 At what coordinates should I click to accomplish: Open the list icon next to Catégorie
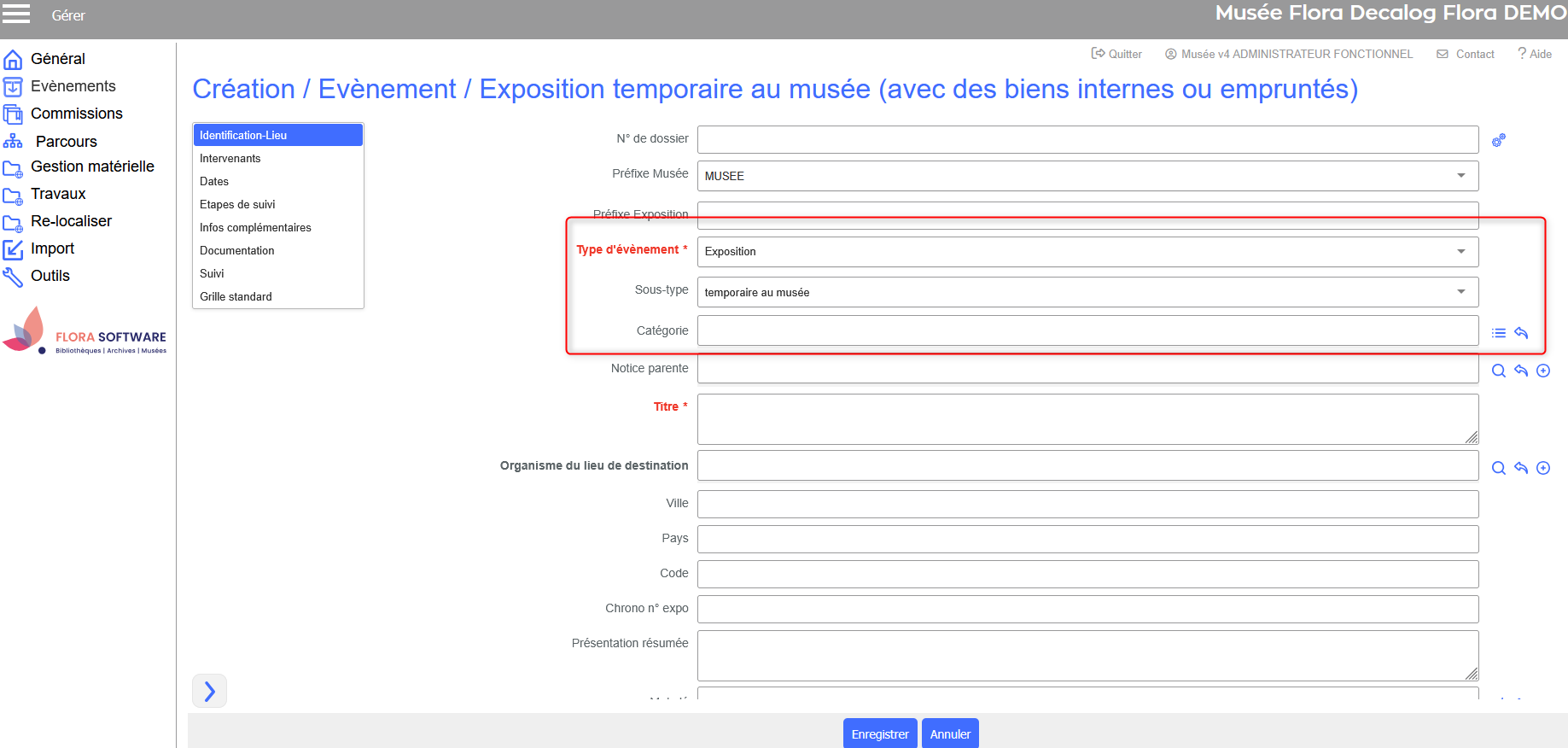(x=1498, y=333)
